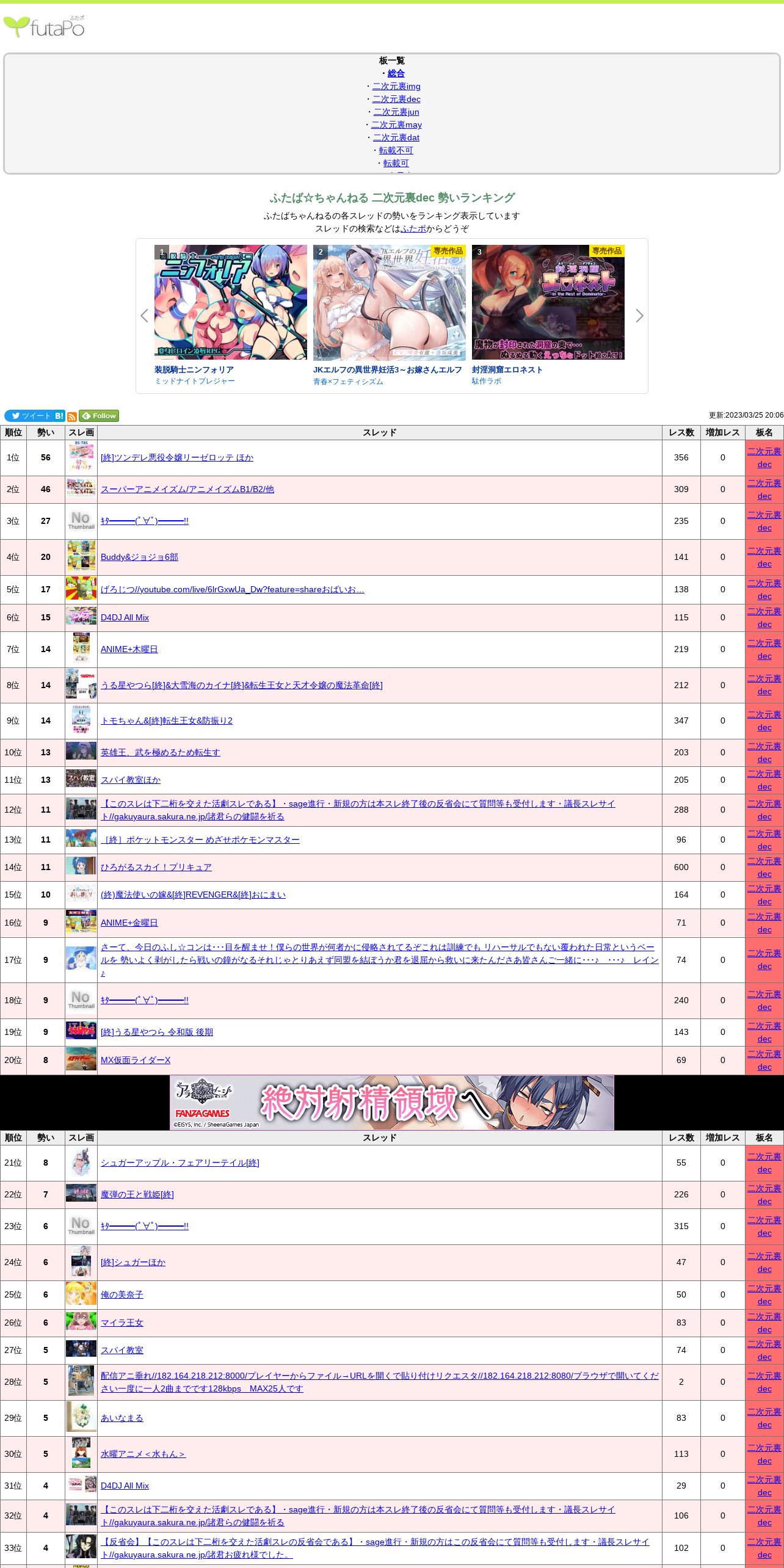Image resolution: width=784 pixels, height=1568 pixels.
Task: Open thread スーパーアニメイズム/アニメイズムB1/B2/他
Action: [187, 489]
